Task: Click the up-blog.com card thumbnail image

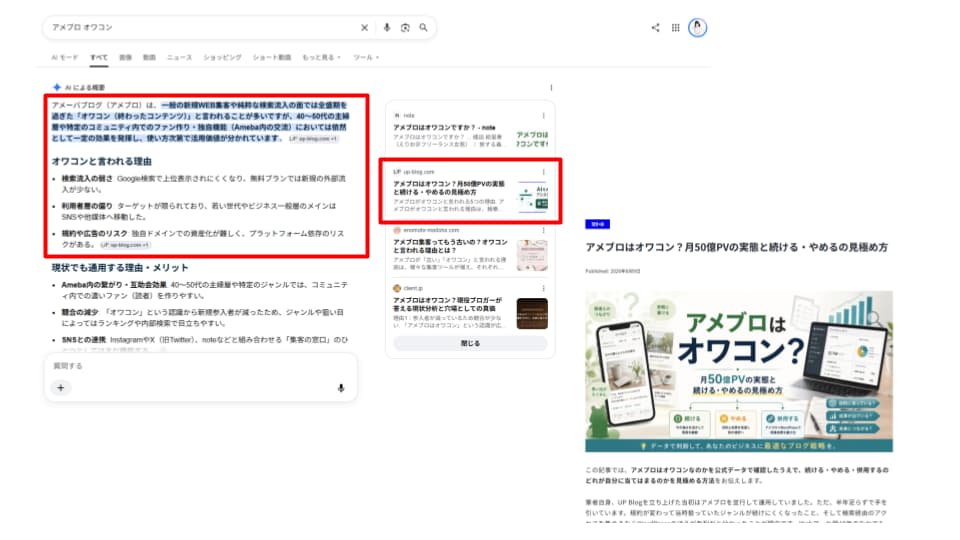Action: point(532,197)
